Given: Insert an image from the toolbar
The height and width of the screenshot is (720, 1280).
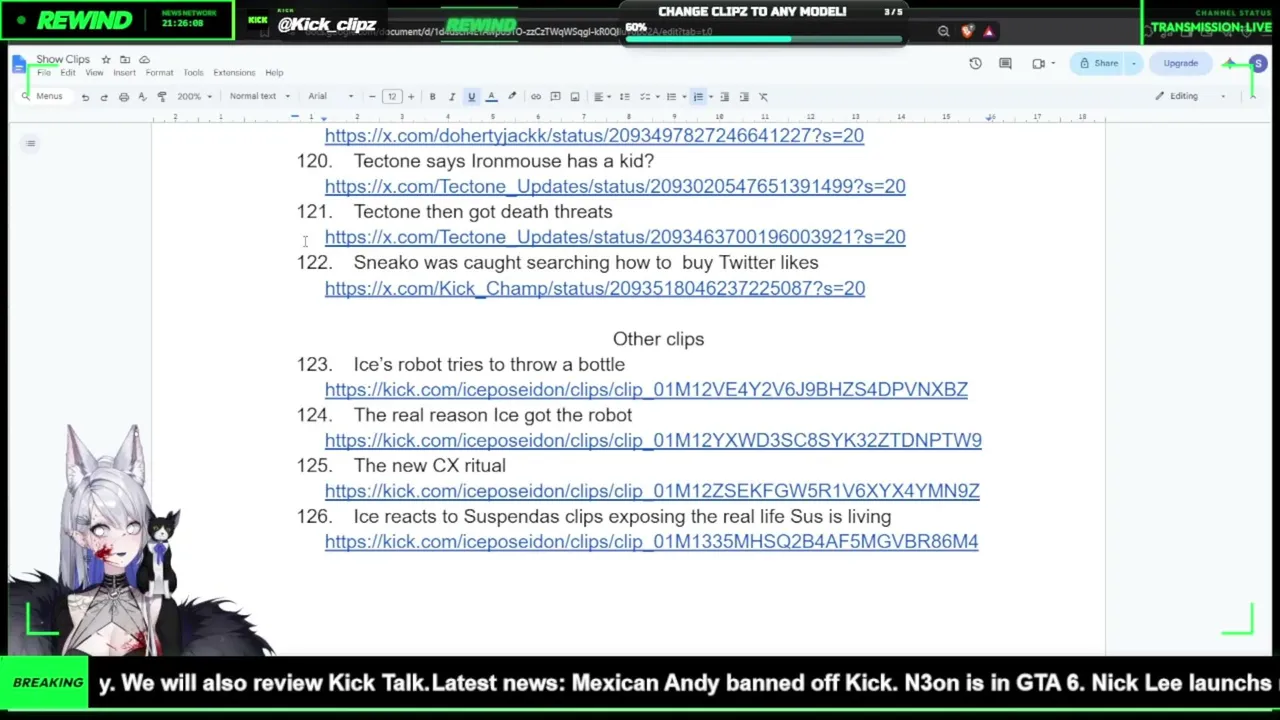Looking at the screenshot, I should [574, 97].
